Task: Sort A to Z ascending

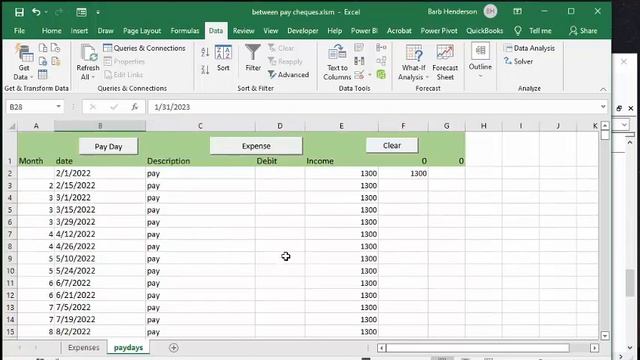Action: click(x=205, y=52)
